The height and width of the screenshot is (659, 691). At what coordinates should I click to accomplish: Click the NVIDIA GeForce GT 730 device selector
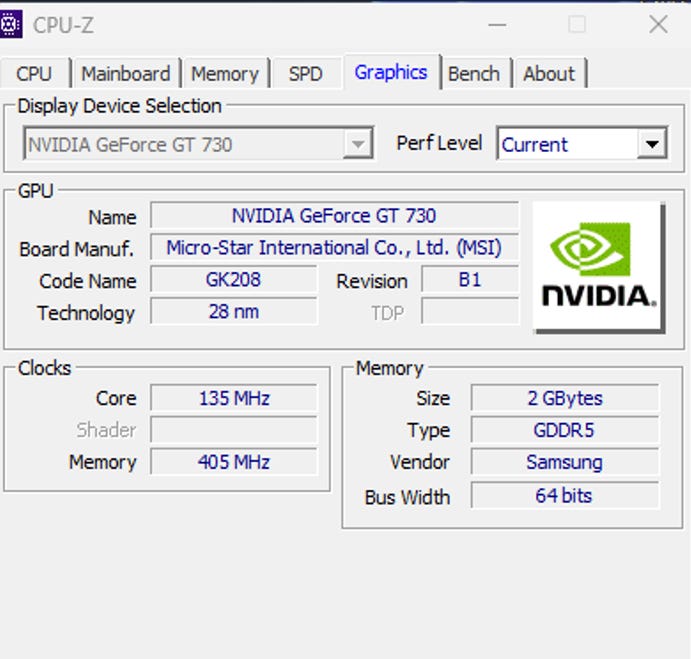(x=198, y=144)
